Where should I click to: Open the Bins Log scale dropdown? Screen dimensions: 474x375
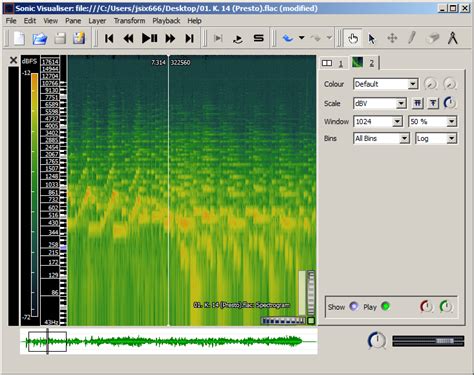[x=436, y=138]
